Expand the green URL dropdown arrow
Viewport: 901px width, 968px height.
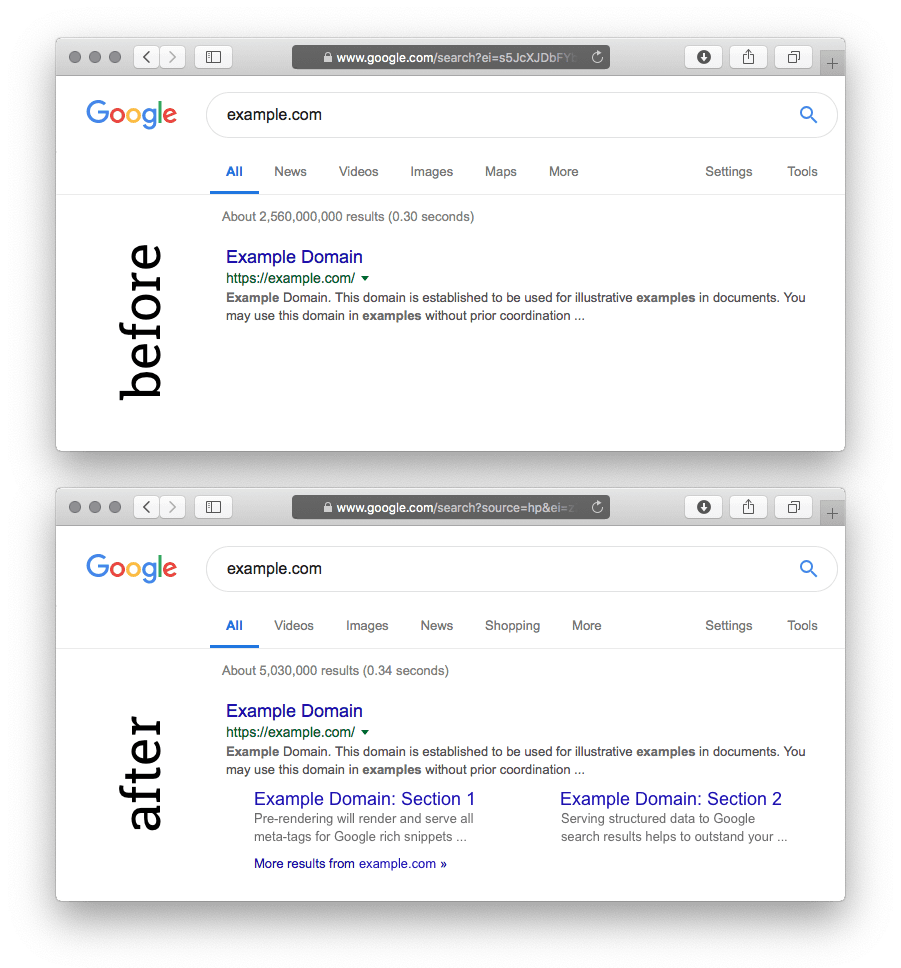(x=365, y=280)
